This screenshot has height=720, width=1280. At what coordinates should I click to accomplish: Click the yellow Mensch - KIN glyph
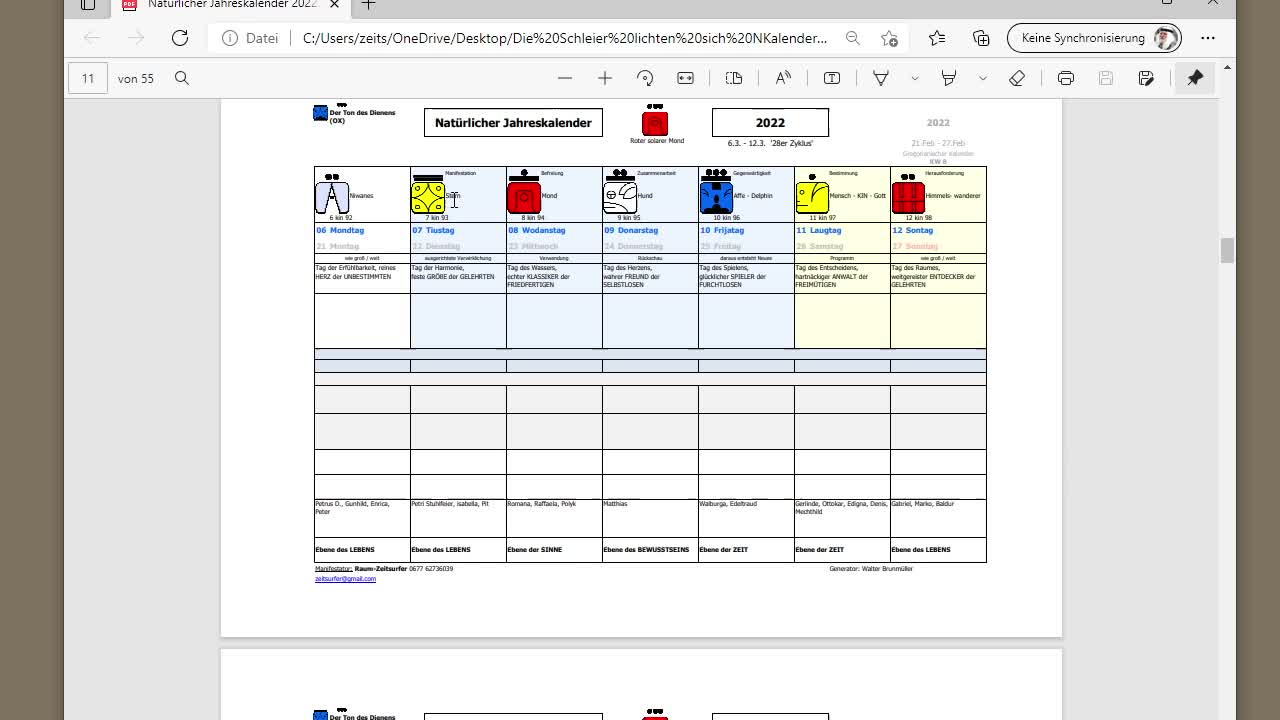[x=812, y=197]
